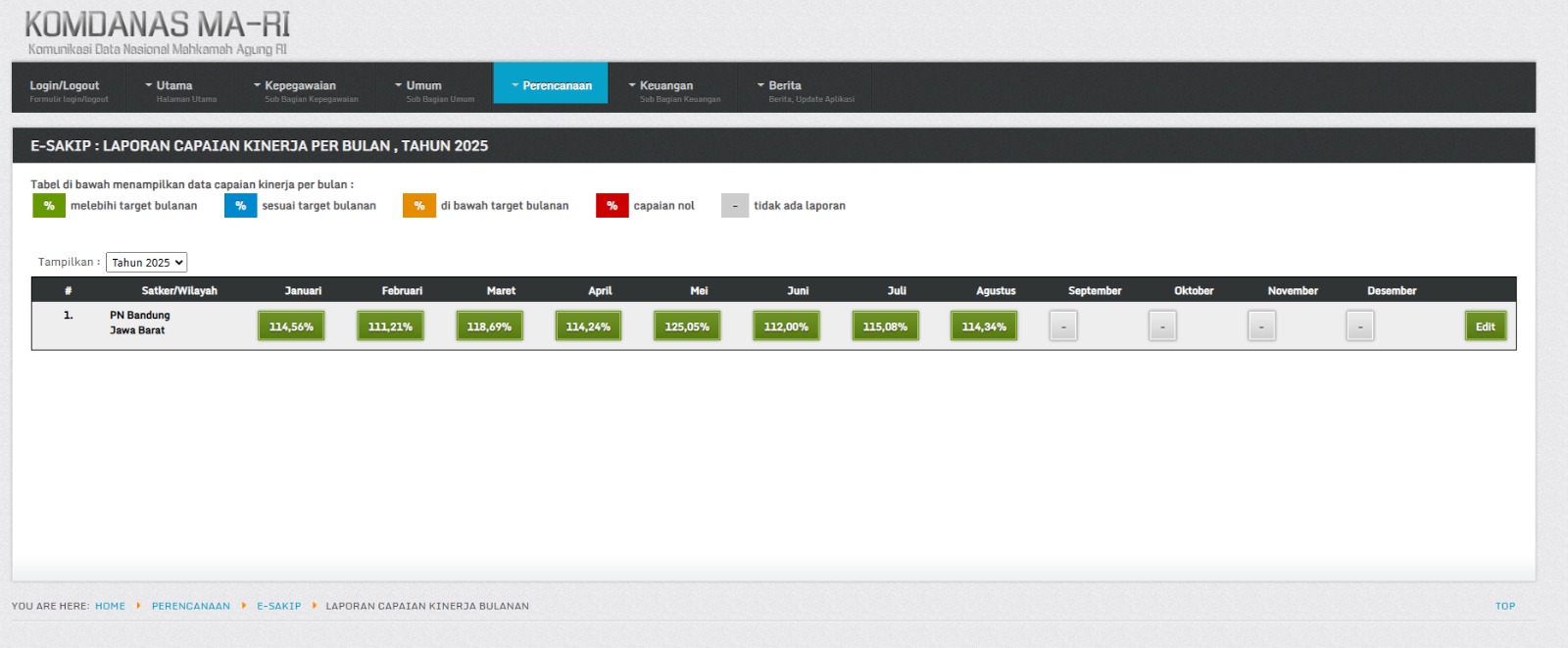Go to HOME breadcrumb link
Screen dimensions: 1568x648
110,606
